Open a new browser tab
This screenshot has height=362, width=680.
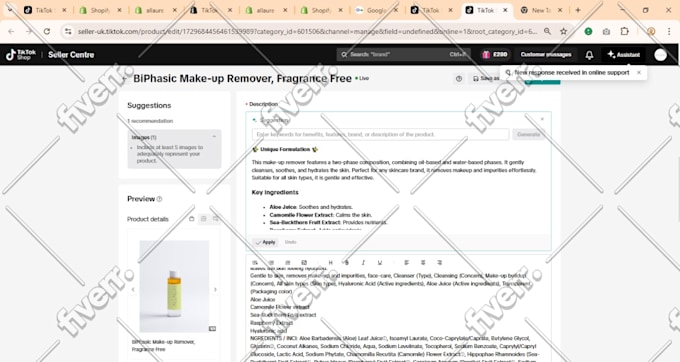tap(578, 10)
